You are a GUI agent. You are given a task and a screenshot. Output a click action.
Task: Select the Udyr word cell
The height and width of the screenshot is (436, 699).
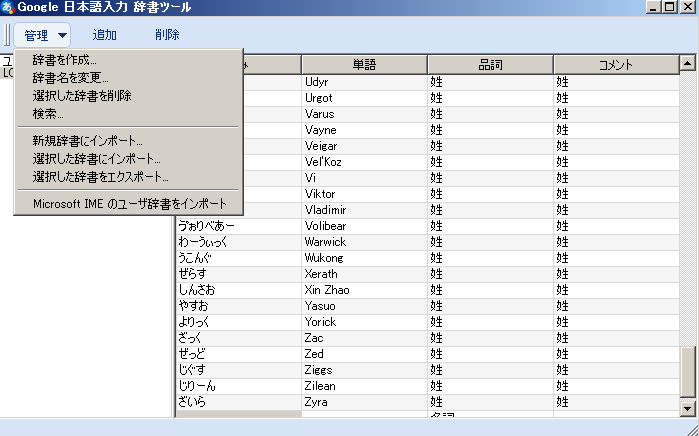click(364, 82)
